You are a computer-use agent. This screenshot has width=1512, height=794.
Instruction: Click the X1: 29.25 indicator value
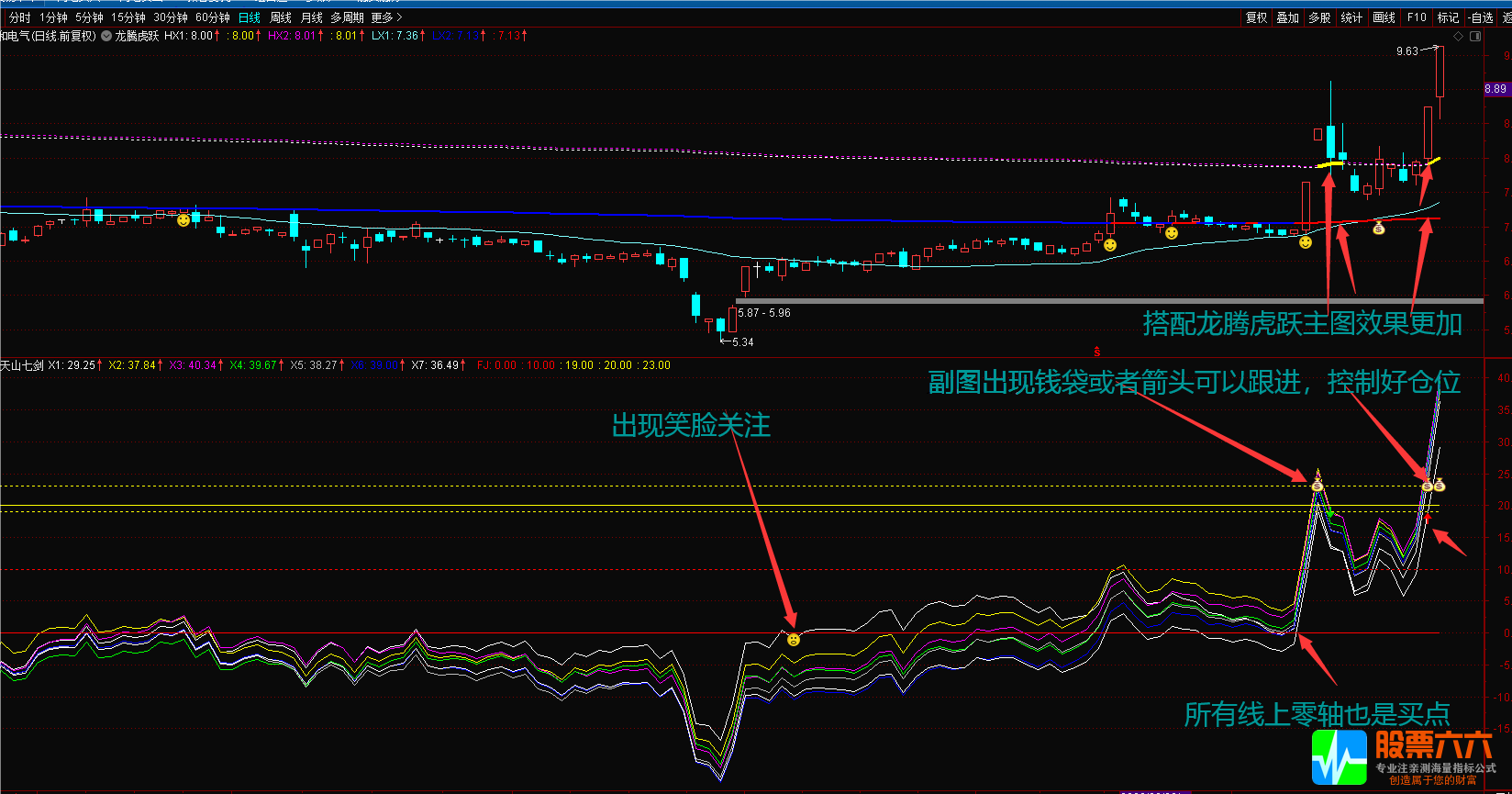tap(75, 365)
